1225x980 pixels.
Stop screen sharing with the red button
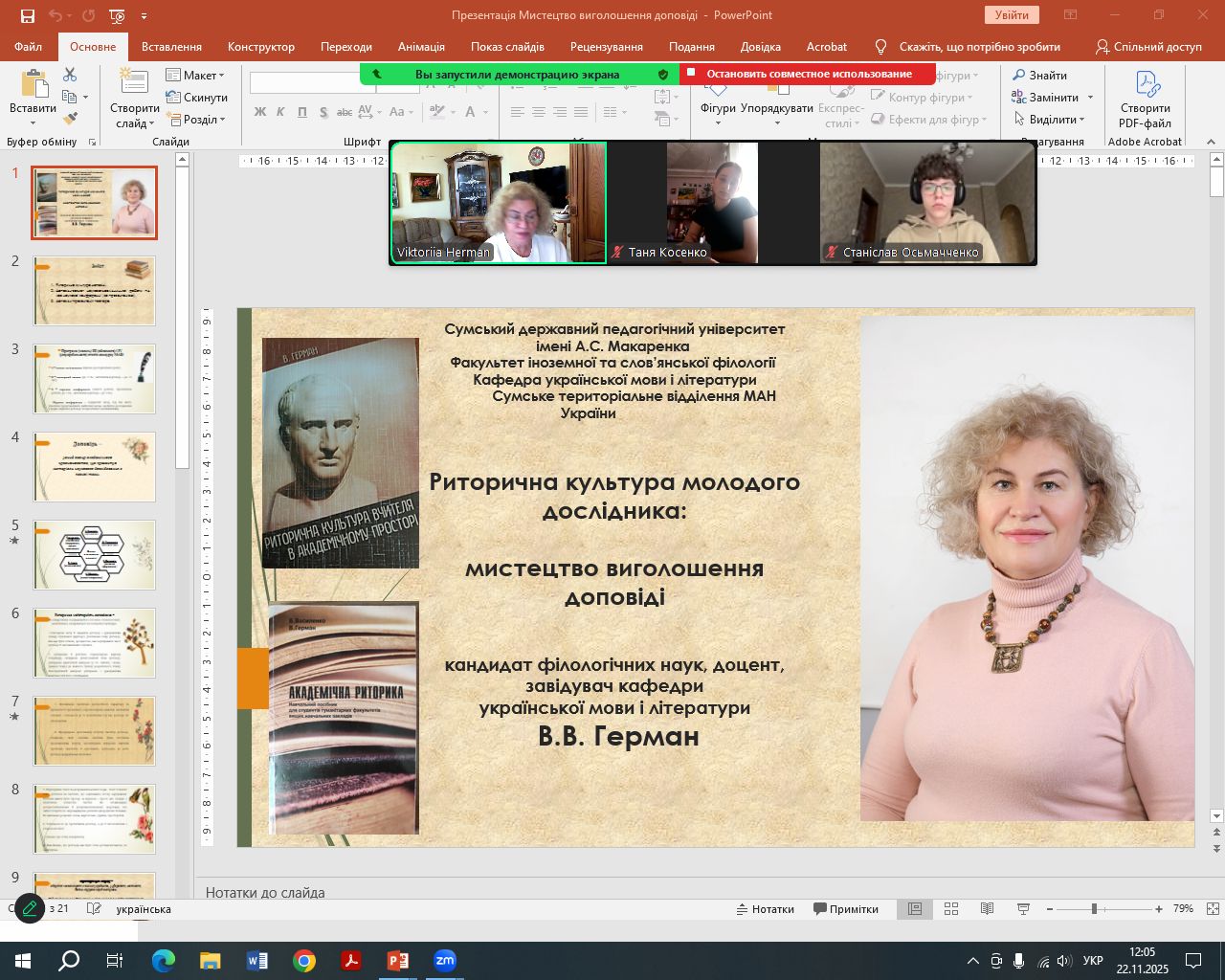coord(808,74)
